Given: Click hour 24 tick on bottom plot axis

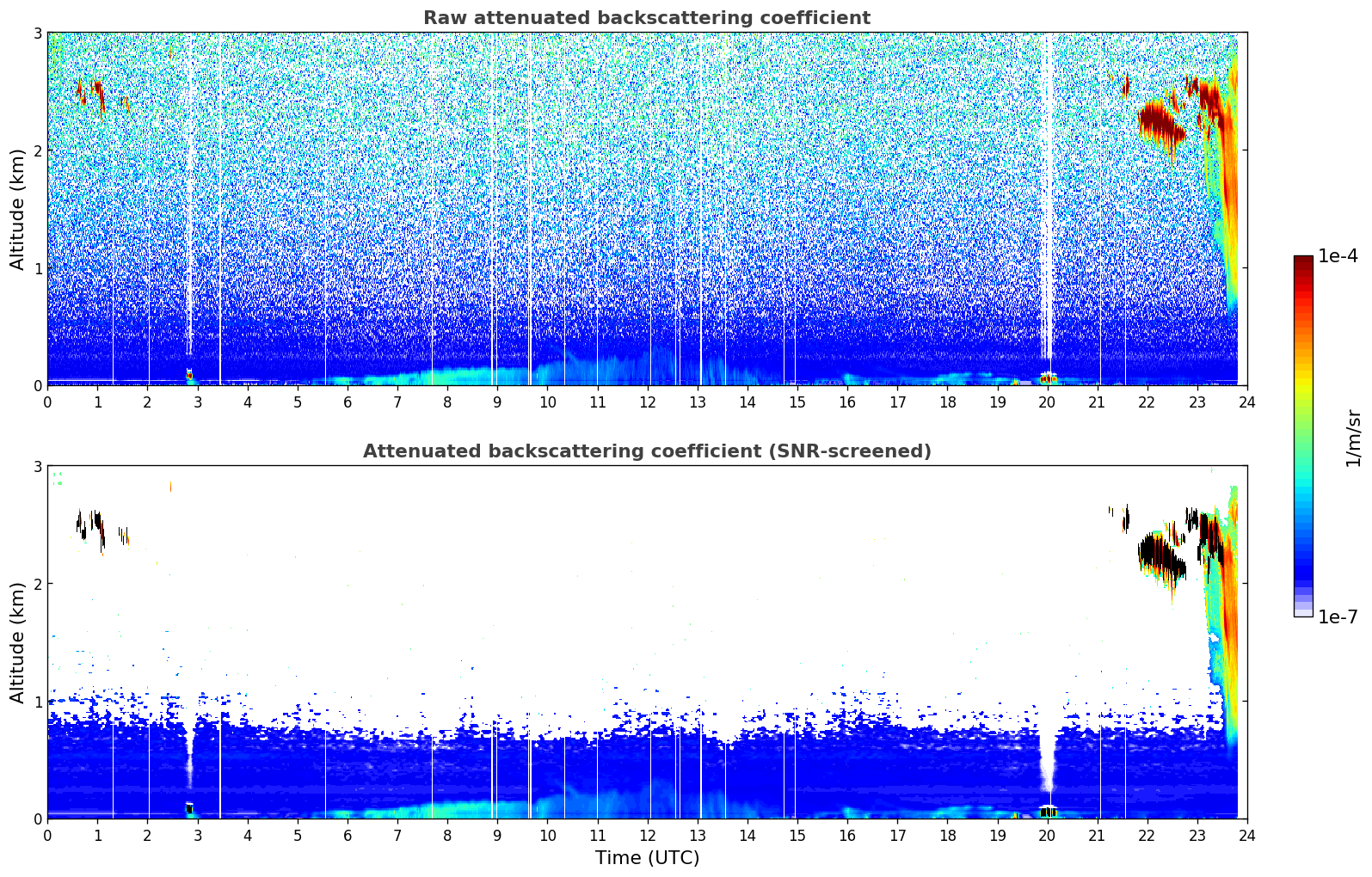Looking at the screenshot, I should pyautogui.click(x=1246, y=835).
